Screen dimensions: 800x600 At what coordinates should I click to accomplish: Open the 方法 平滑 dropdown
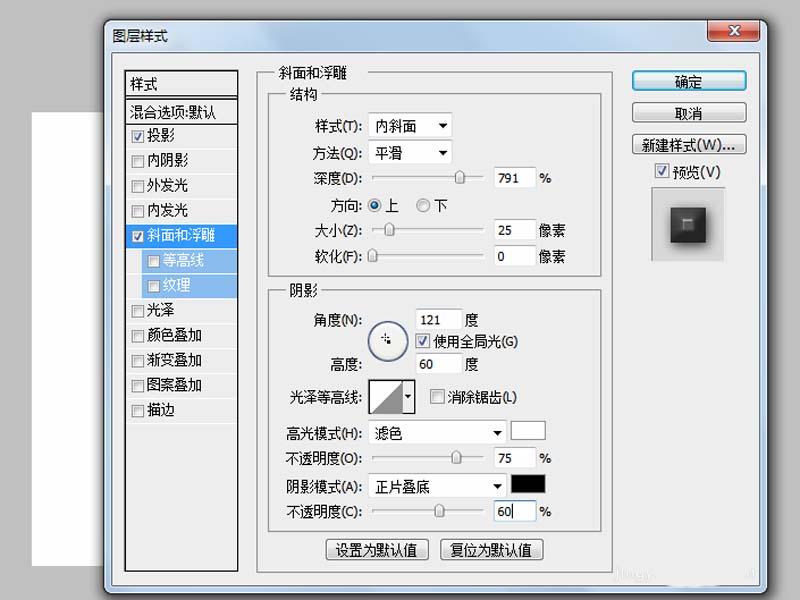coord(410,153)
